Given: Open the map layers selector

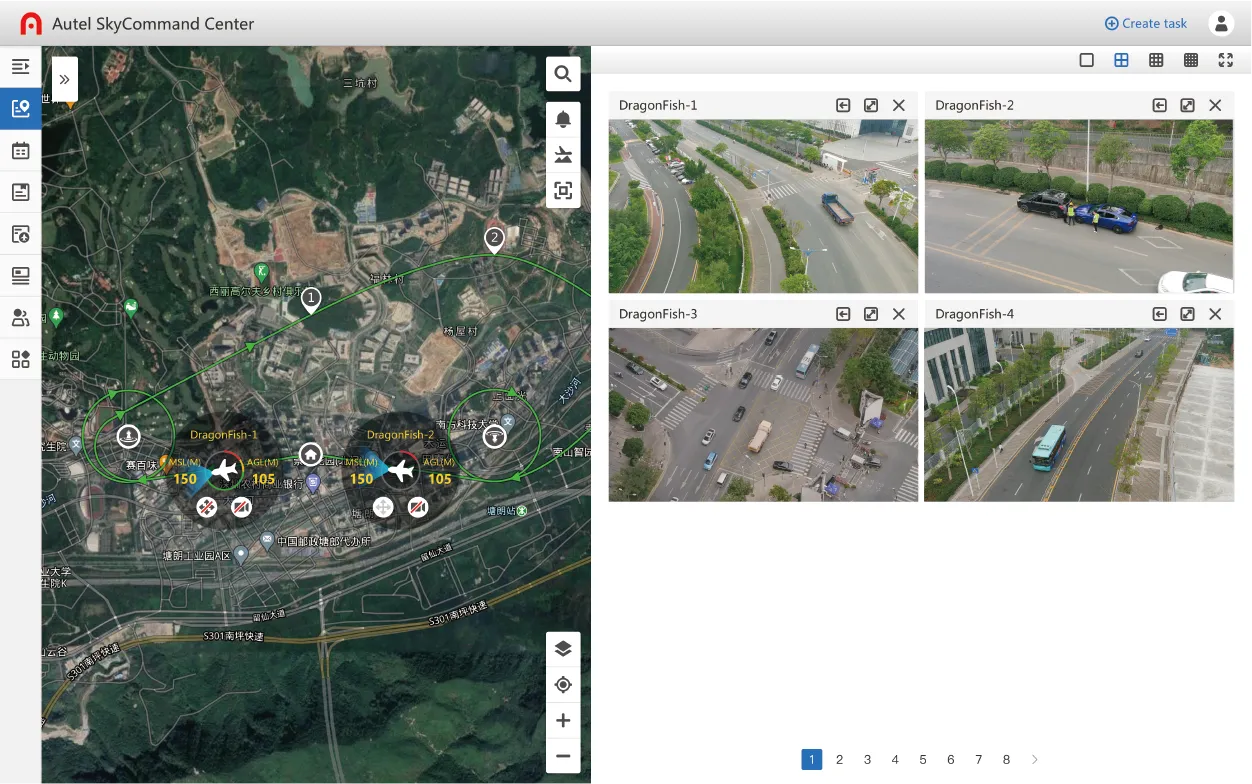Looking at the screenshot, I should coord(563,649).
